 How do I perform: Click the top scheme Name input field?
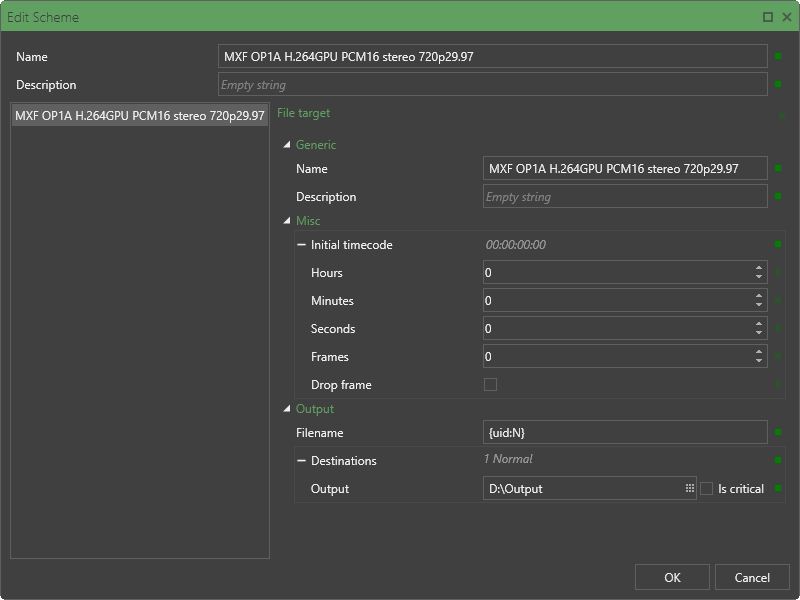pyautogui.click(x=492, y=56)
